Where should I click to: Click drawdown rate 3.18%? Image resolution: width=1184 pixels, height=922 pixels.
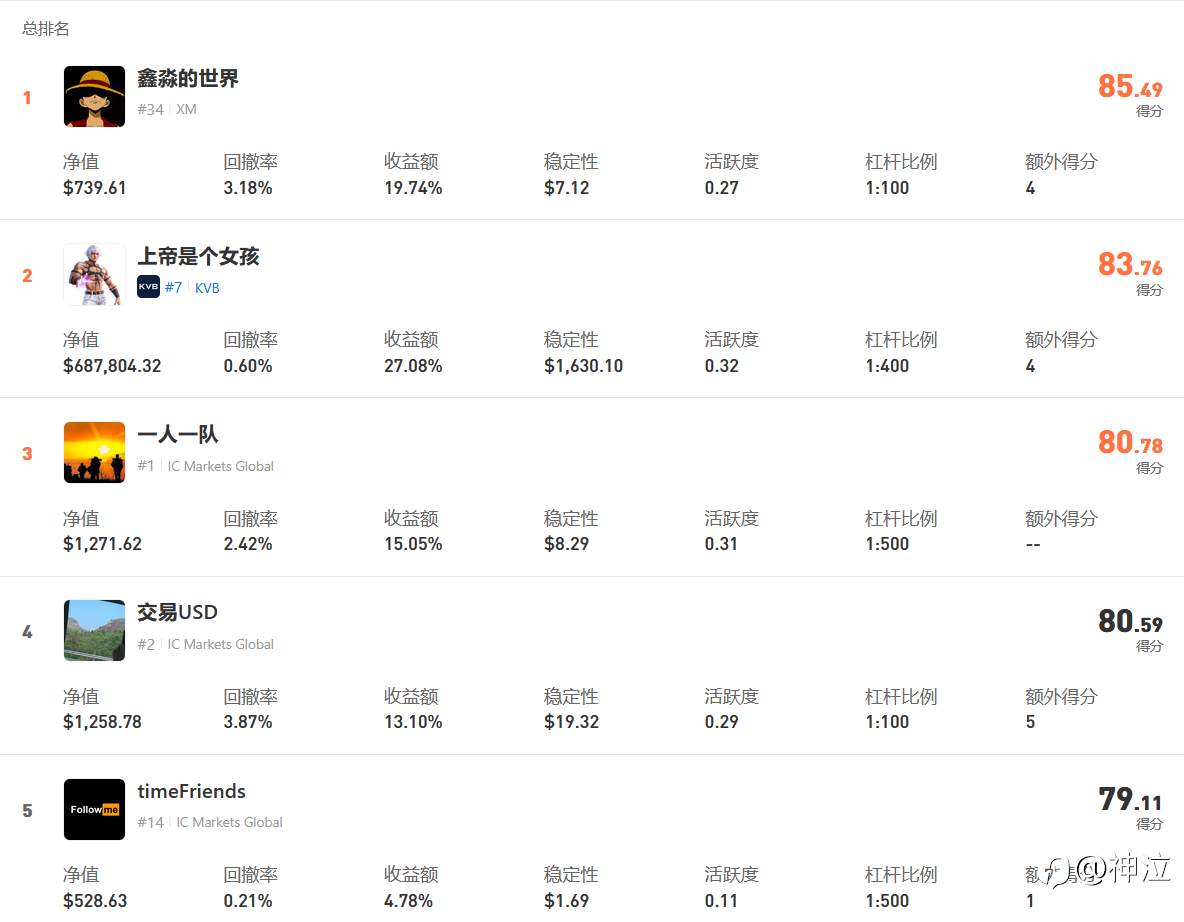pyautogui.click(x=248, y=188)
